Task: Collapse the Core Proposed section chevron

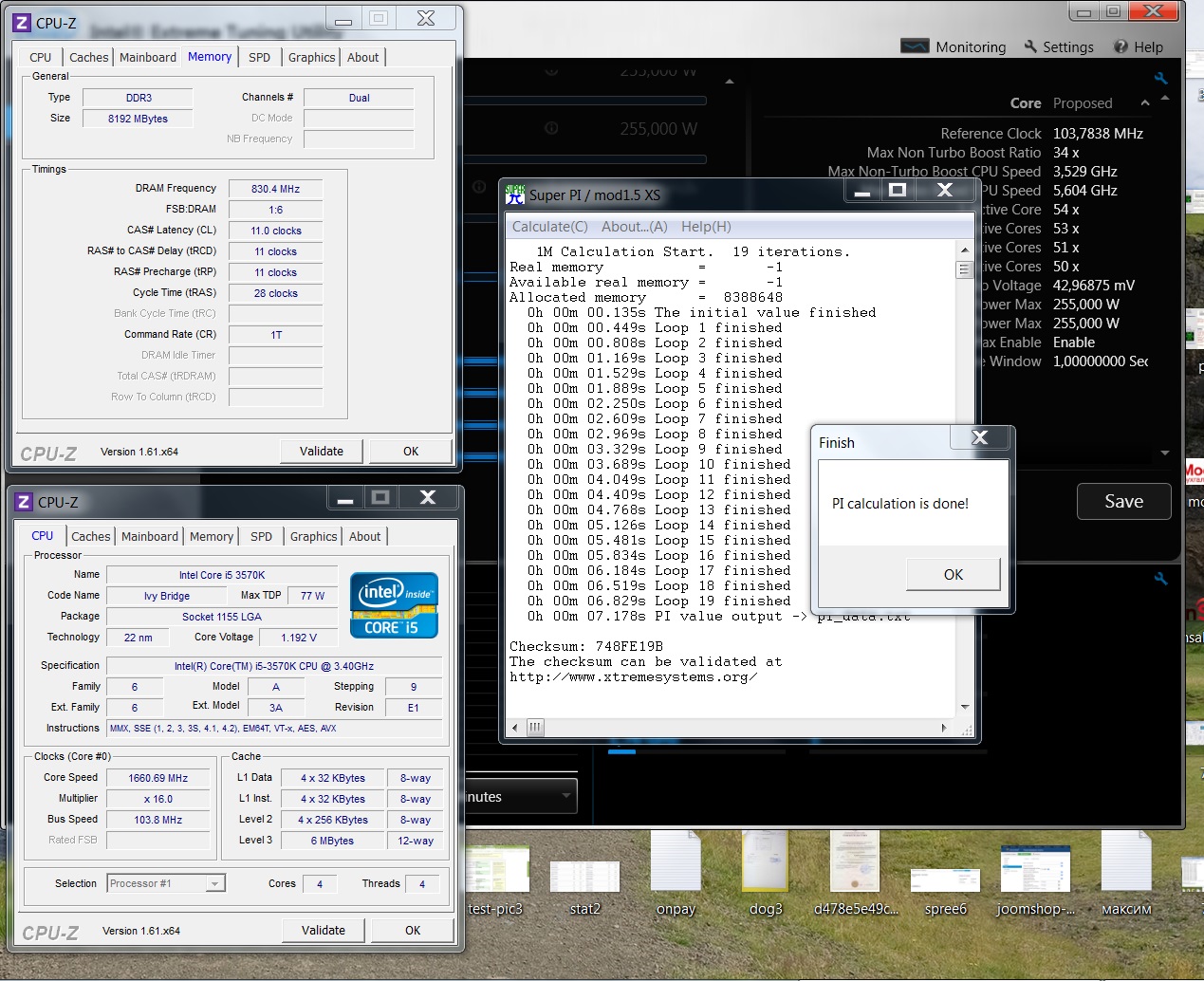Action: tap(1144, 103)
